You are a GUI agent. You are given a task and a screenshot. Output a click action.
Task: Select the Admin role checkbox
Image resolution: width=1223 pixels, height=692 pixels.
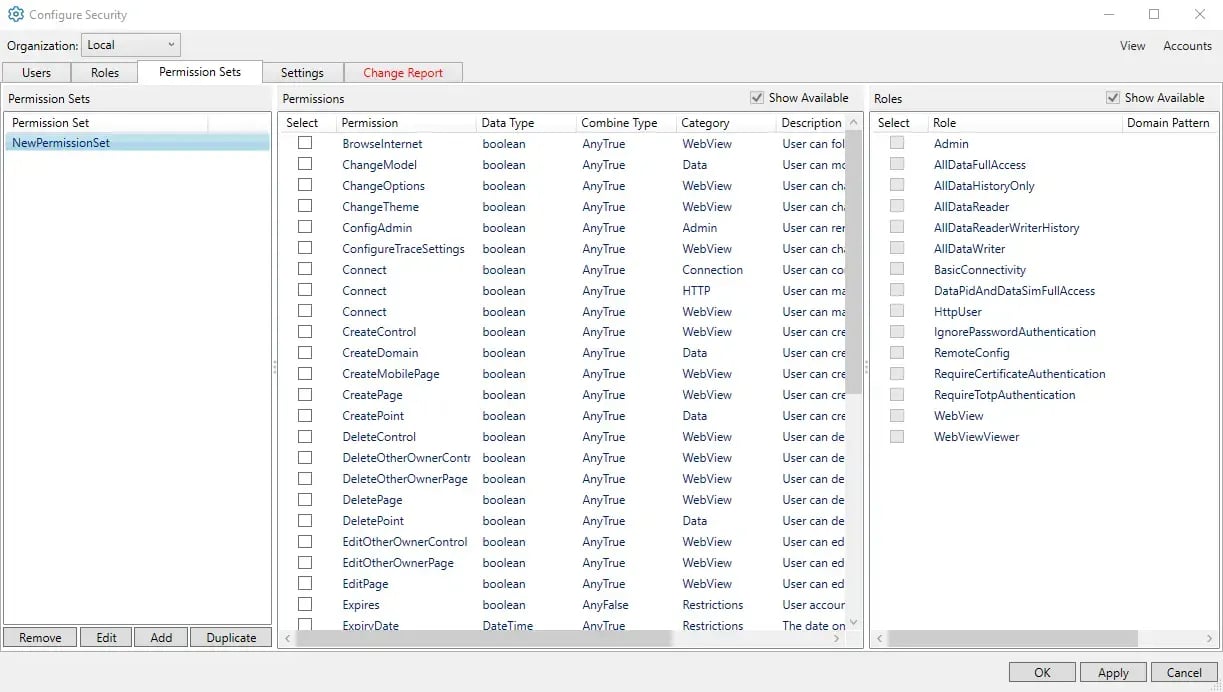pos(895,143)
